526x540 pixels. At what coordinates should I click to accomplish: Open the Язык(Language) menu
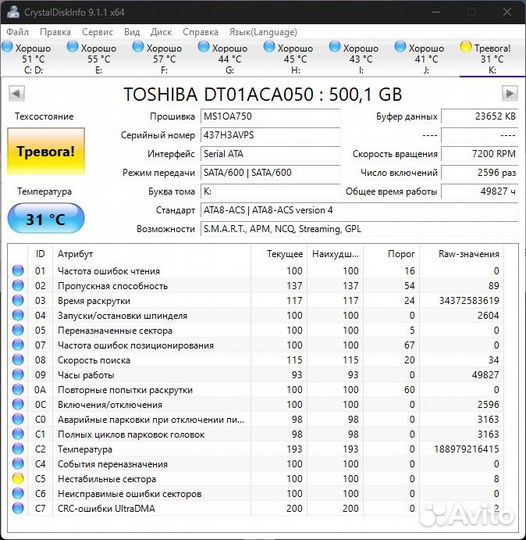tap(263, 32)
